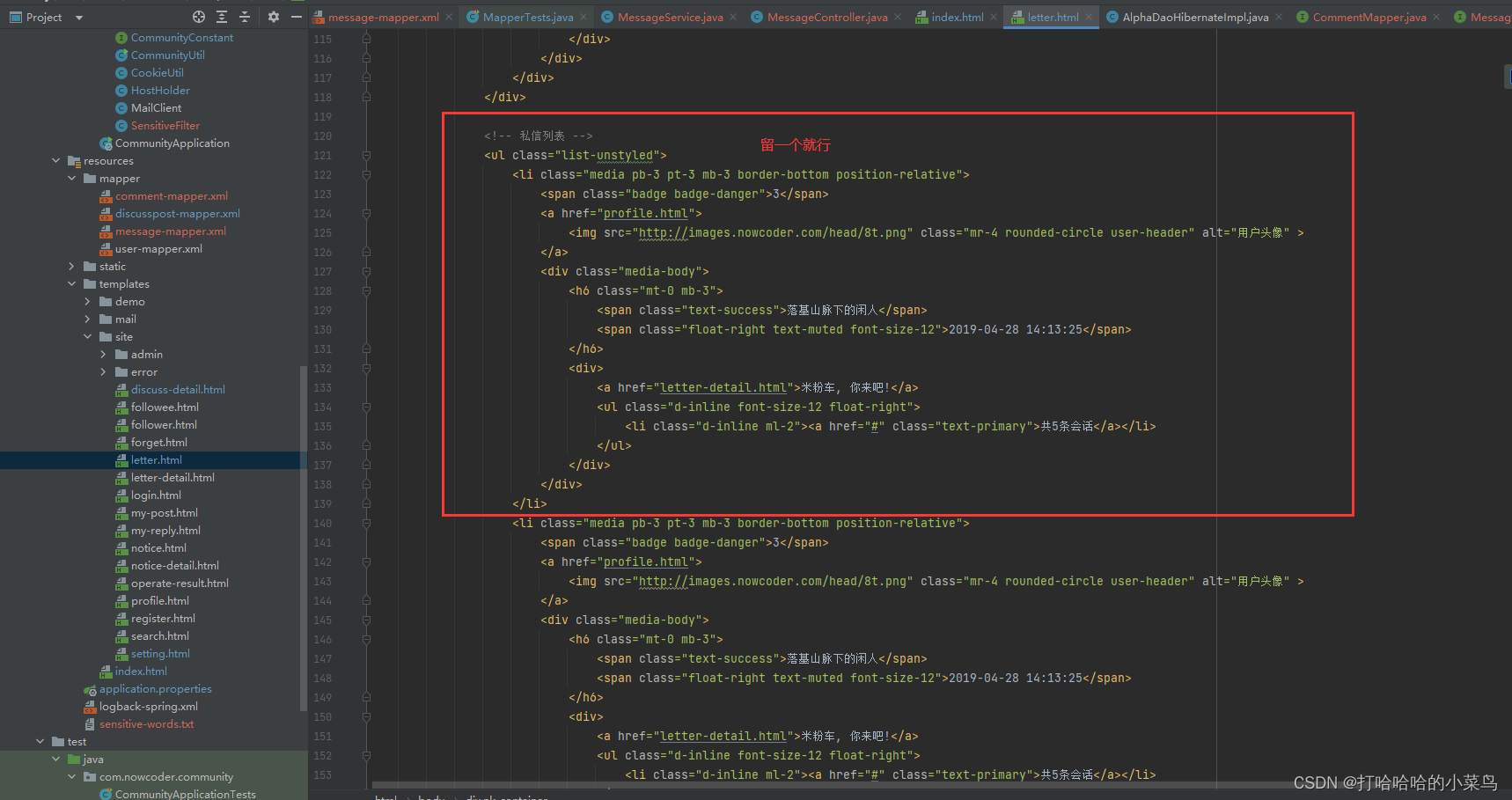Open CommunityUtil class file
Screen dimensions: 1512x800
(167, 55)
